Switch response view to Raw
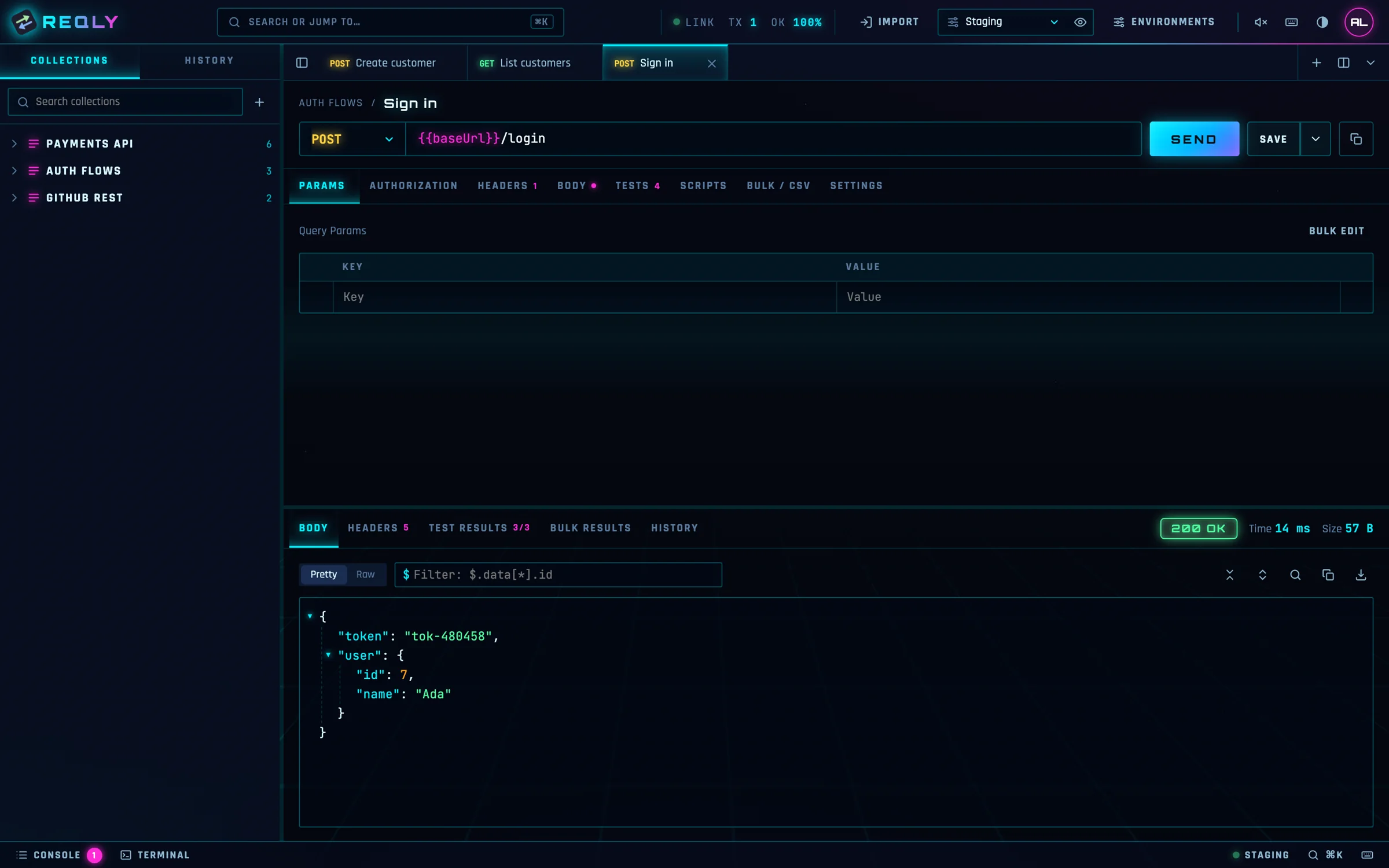Image resolution: width=1389 pixels, height=868 pixels. pos(365,574)
